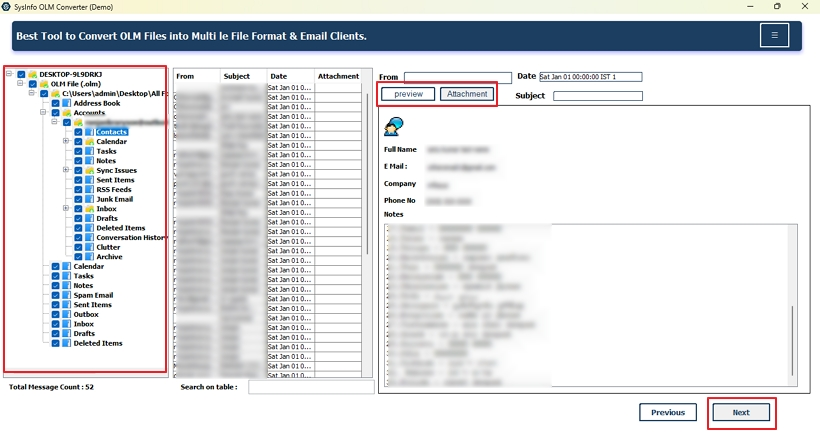The height and width of the screenshot is (432, 820).
Task: Click the SysInfo app logo in title bar
Action: click(x=7, y=7)
